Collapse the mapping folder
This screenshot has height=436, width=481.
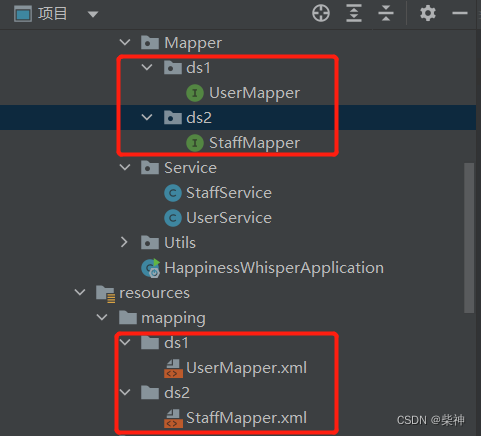click(102, 317)
